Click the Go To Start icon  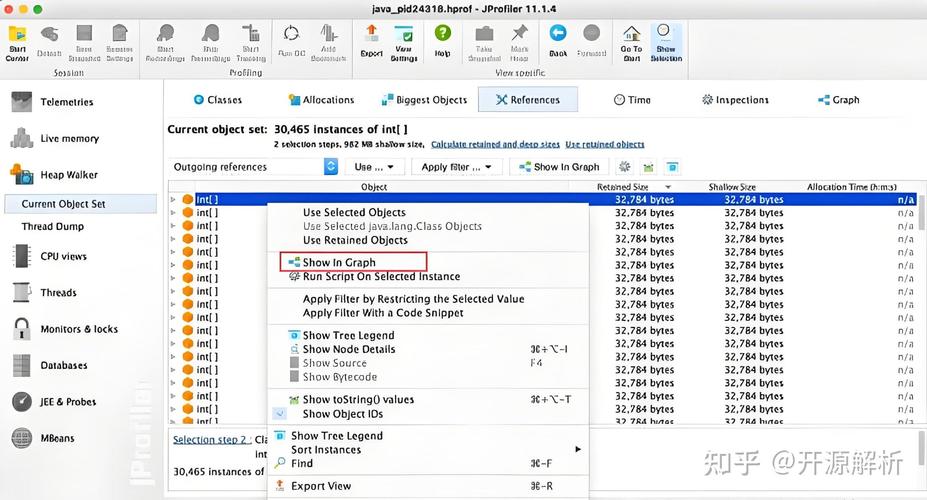pos(631,40)
